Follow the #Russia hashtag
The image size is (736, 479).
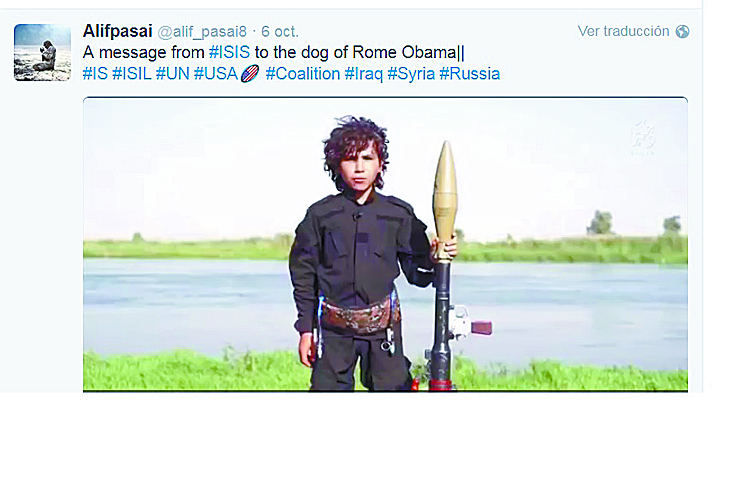[469, 74]
